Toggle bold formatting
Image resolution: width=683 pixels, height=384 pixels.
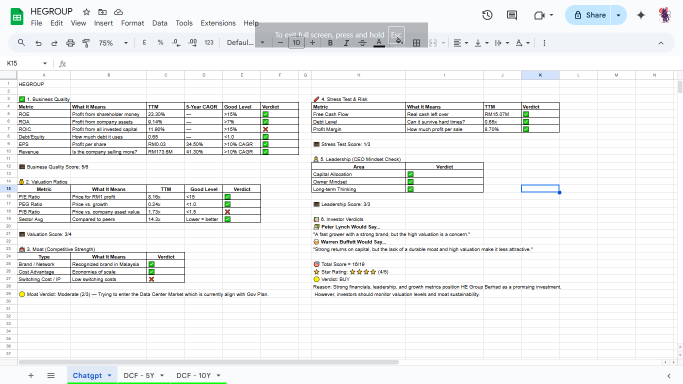click(330, 43)
